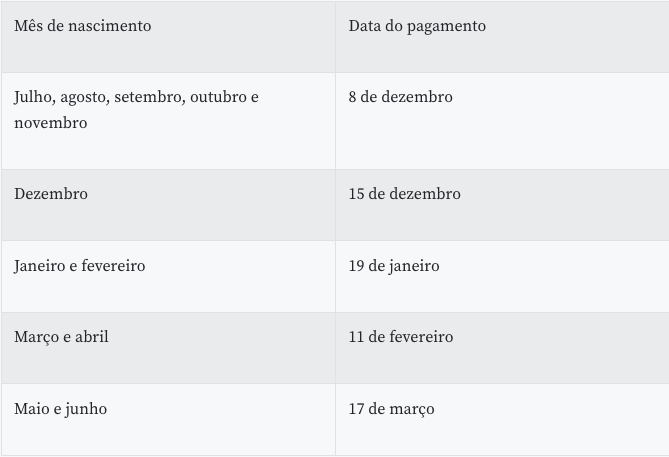Select the '8 de dezembro' payment date cell
The image size is (669, 457).
pyautogui.click(x=400, y=97)
